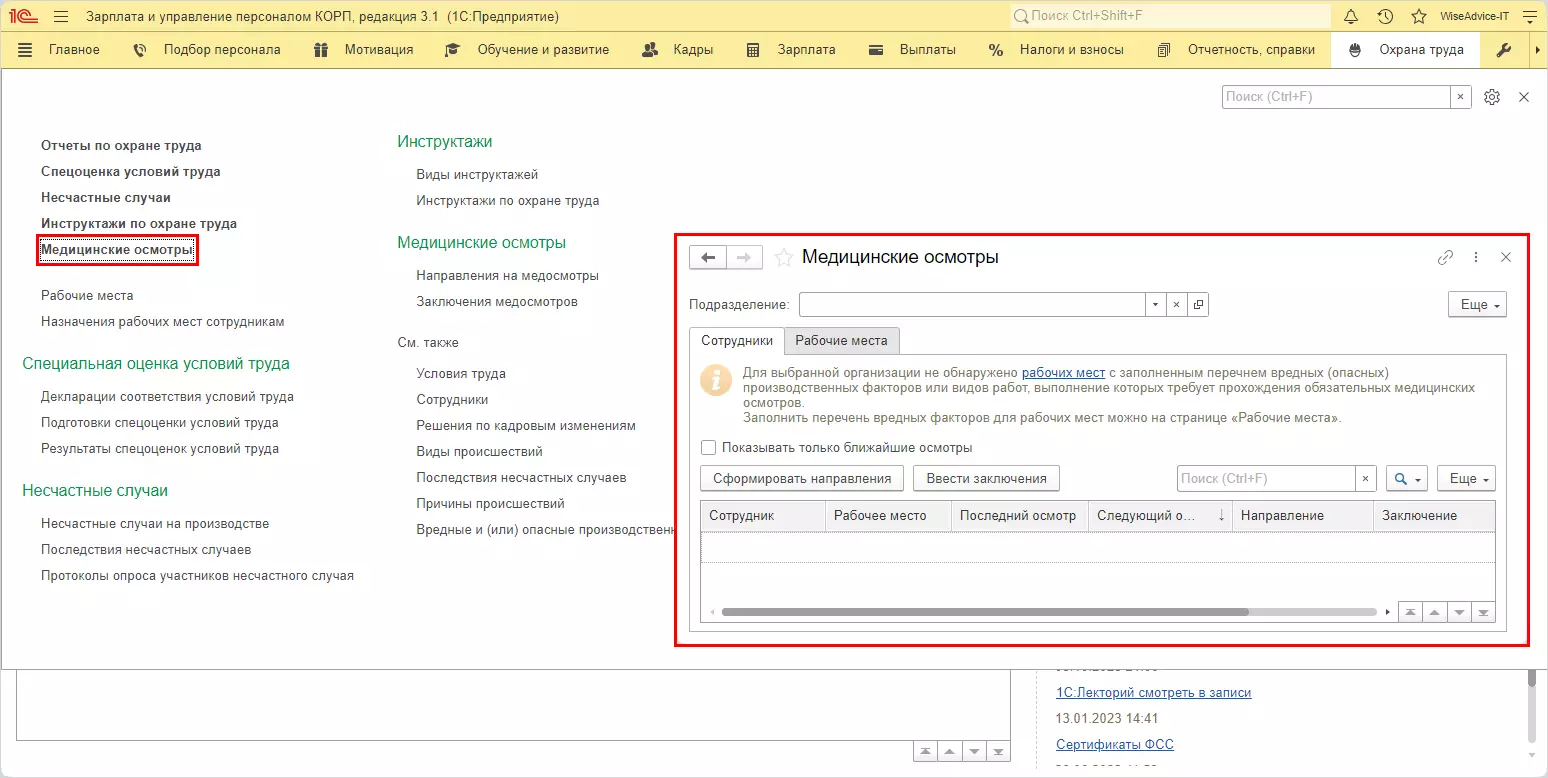Go back with the left arrow in Медицинские осмотры
The height and width of the screenshot is (778, 1548).
coord(708,258)
